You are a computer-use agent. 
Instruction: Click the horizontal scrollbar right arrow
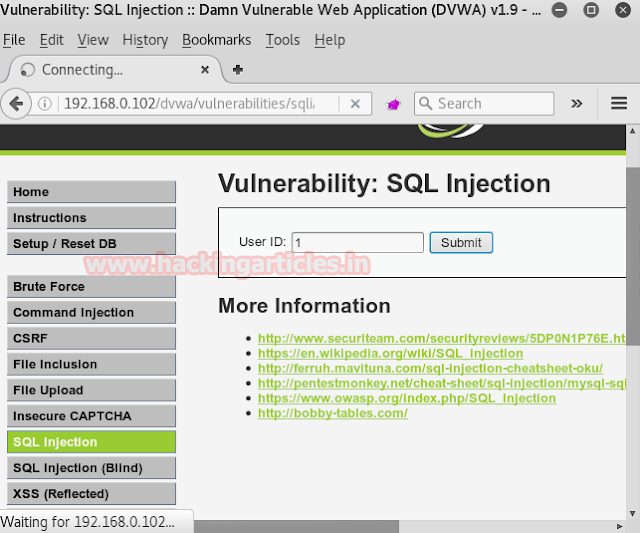(619, 526)
